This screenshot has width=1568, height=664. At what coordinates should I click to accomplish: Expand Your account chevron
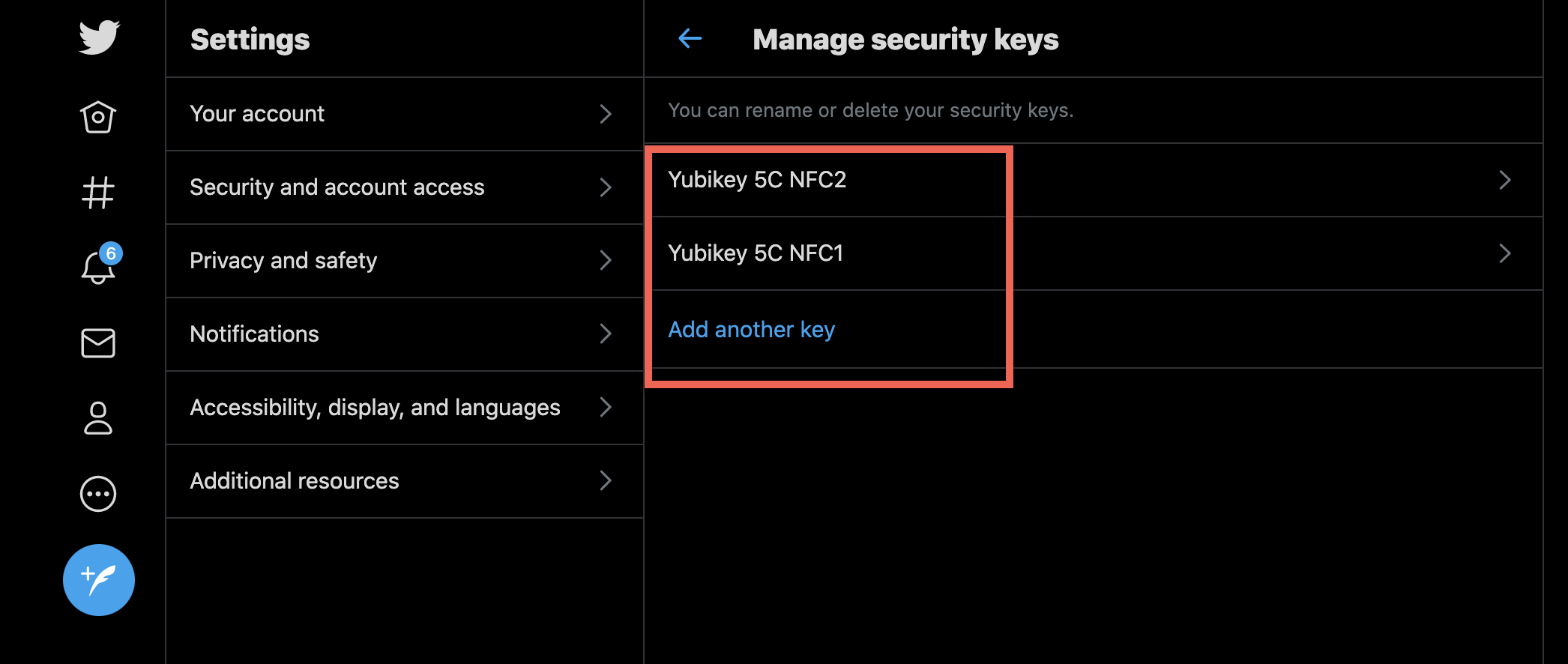pyautogui.click(x=606, y=114)
